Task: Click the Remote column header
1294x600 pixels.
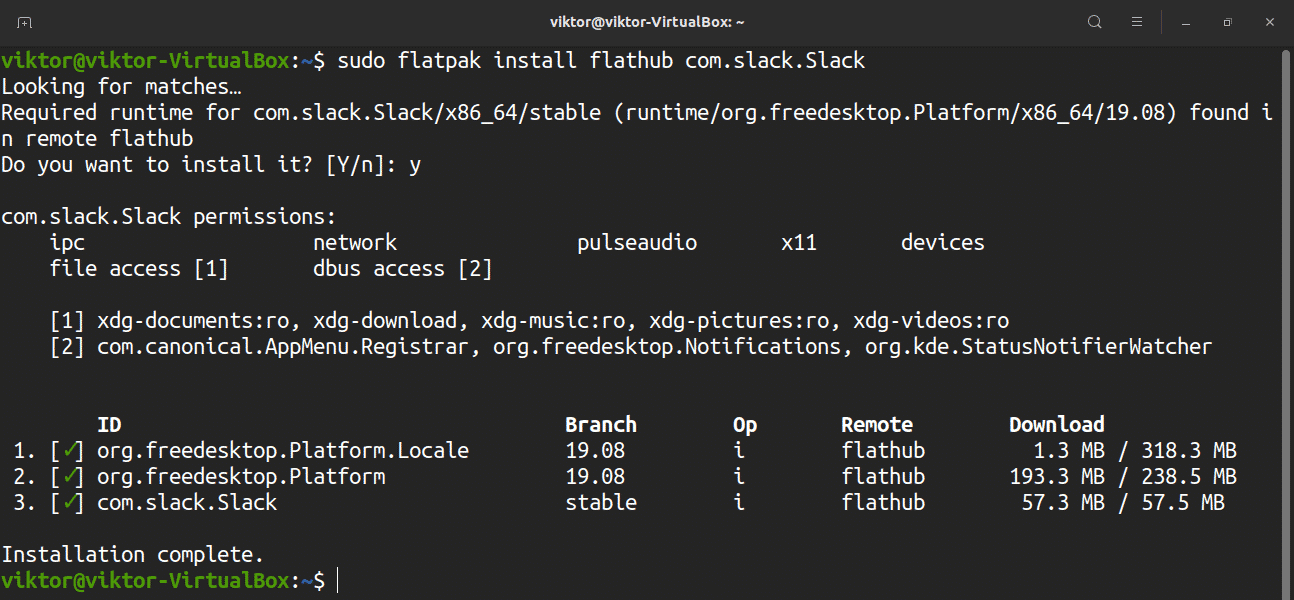Action: tap(877, 425)
